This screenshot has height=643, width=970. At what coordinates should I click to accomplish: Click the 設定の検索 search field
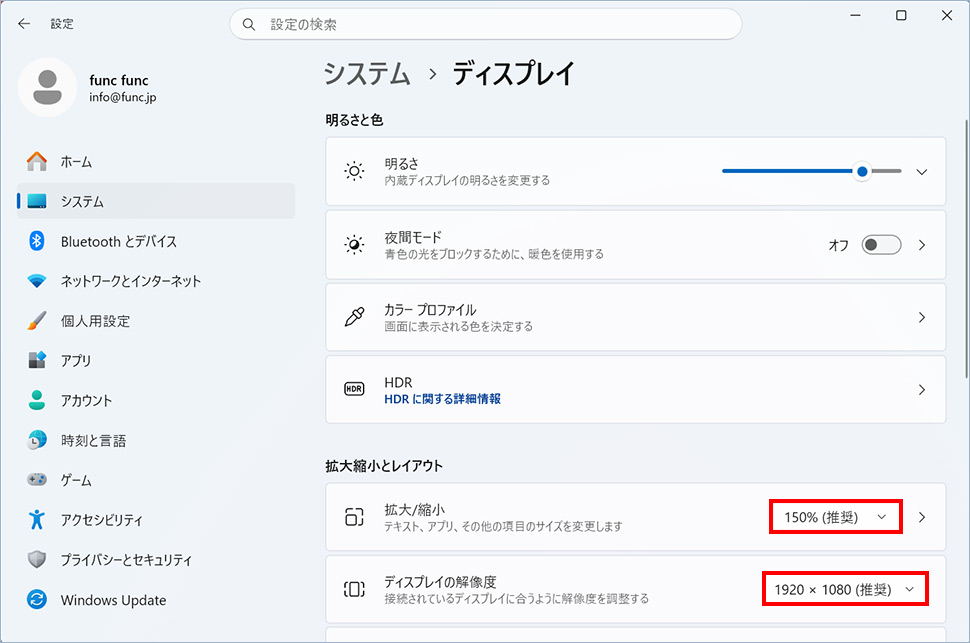[x=486, y=23]
